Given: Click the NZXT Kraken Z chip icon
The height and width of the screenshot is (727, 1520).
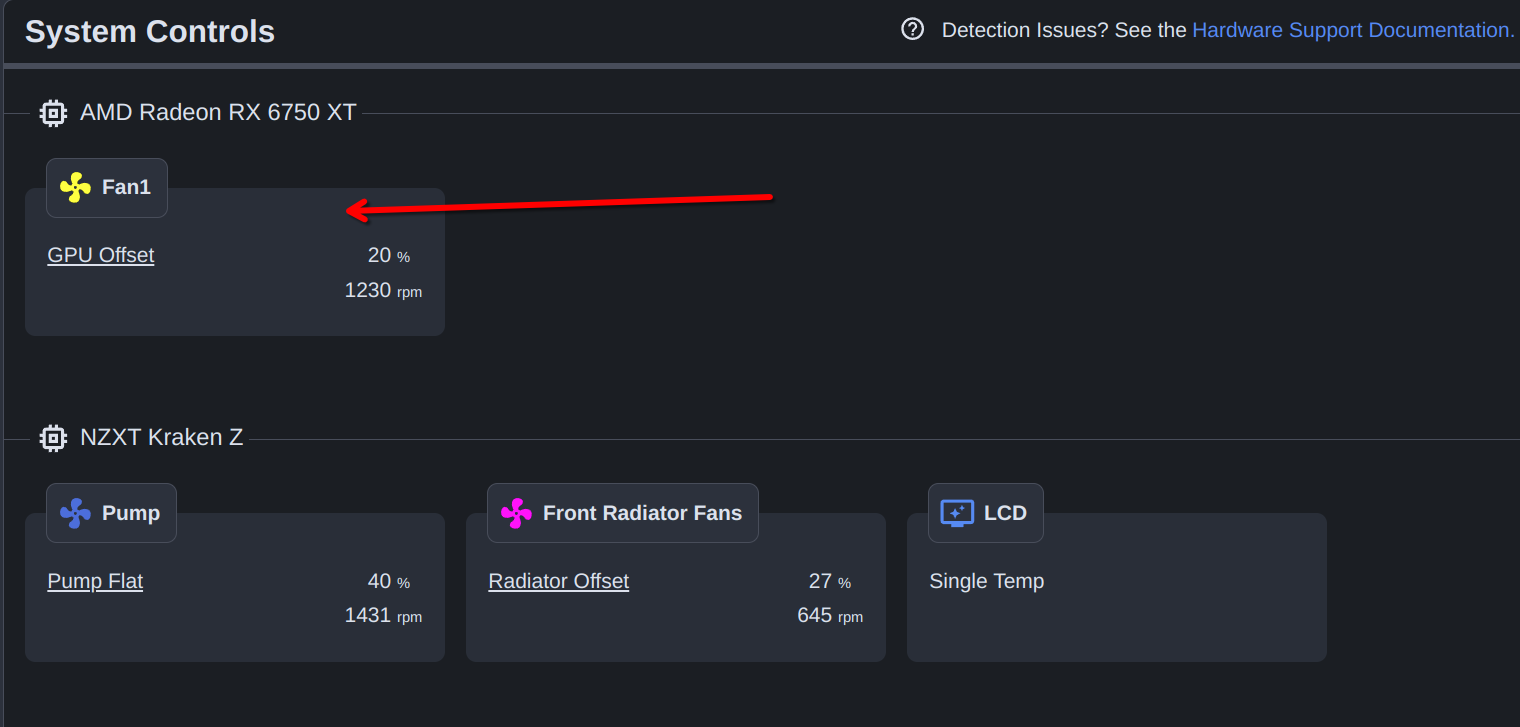Looking at the screenshot, I should 53,438.
